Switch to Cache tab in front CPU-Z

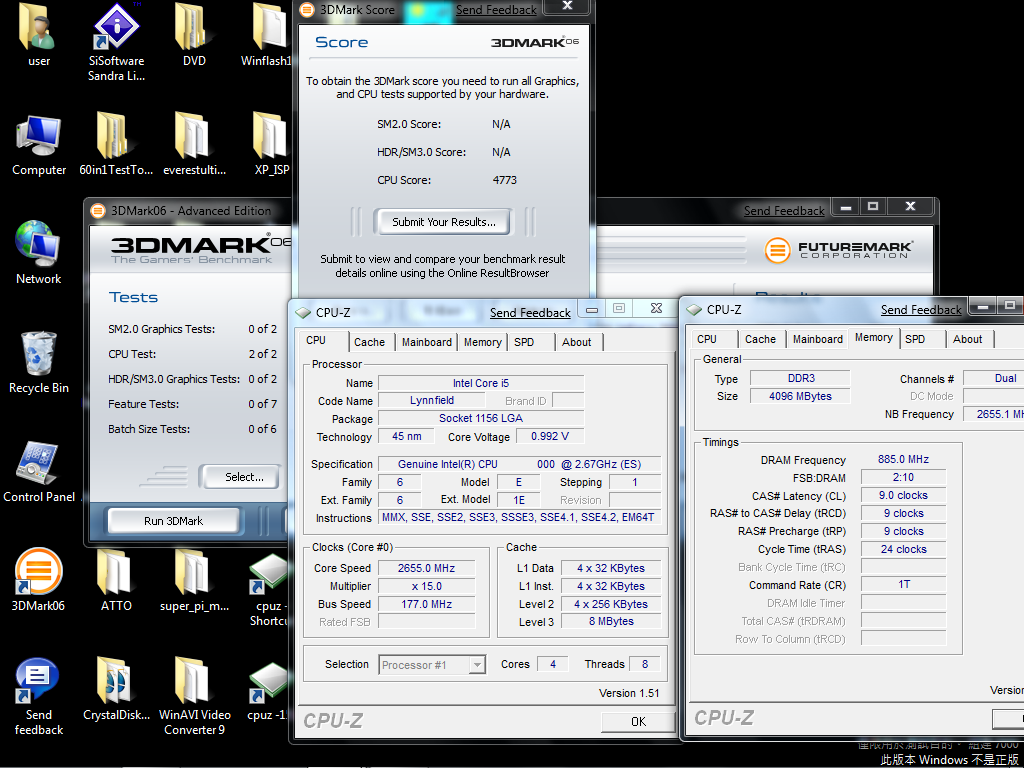click(370, 342)
